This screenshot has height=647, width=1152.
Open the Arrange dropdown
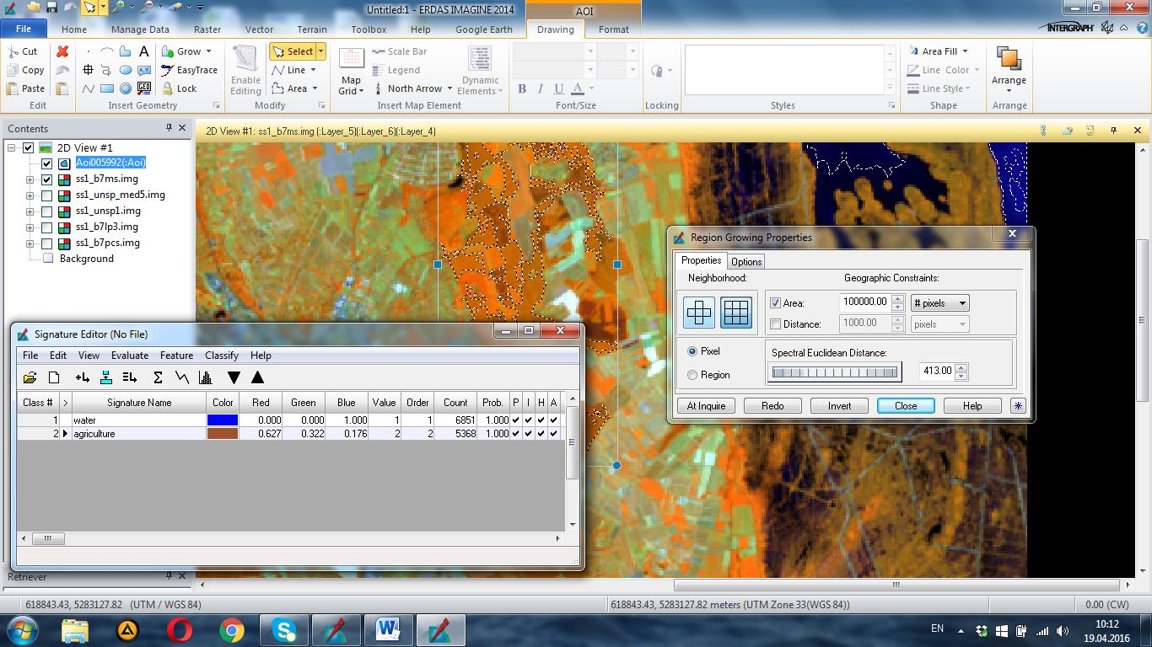click(1009, 91)
